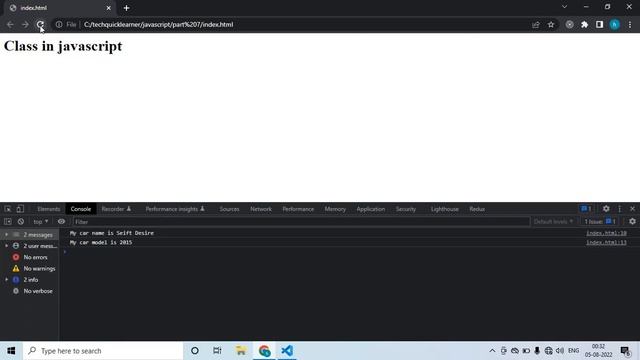Open Task View on taskbar

(217, 351)
